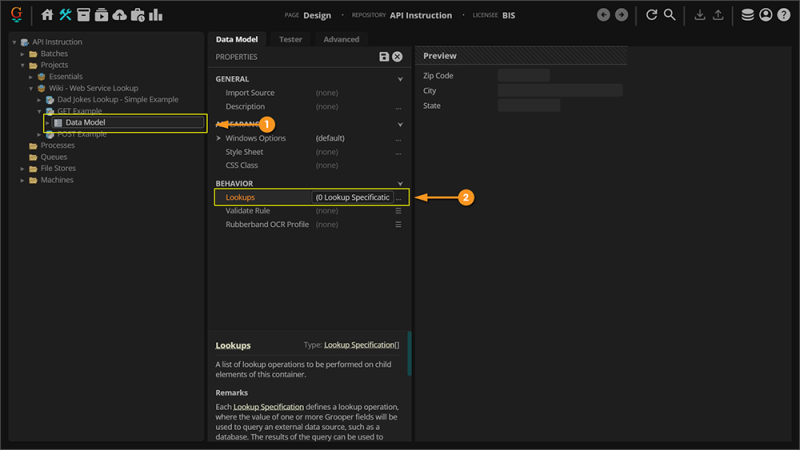
Task: Click the cancel X icon in Properties
Action: point(397,58)
